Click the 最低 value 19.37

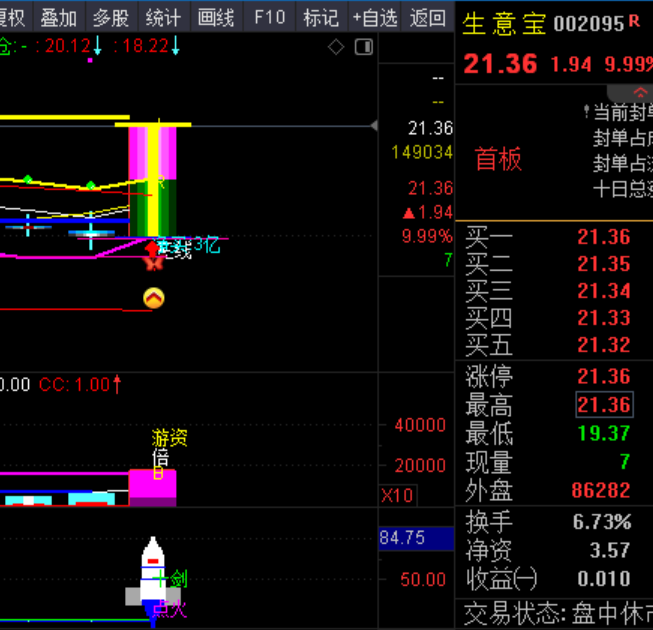tap(603, 433)
